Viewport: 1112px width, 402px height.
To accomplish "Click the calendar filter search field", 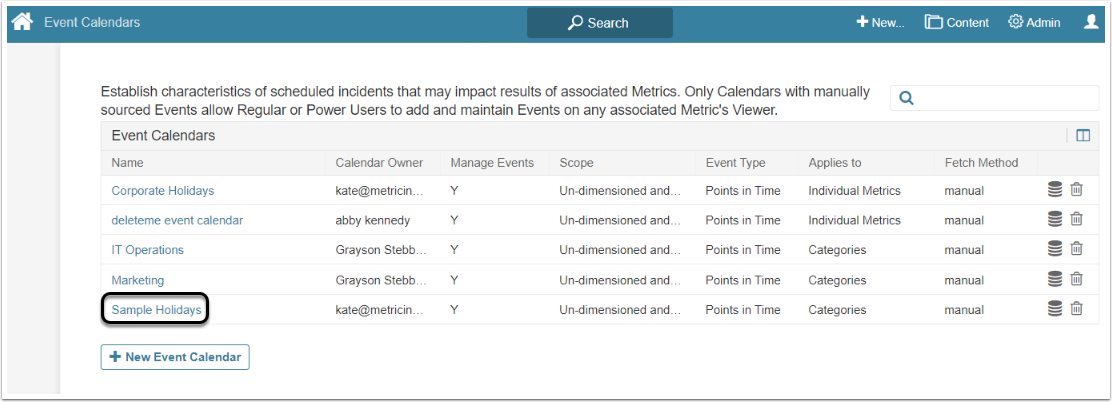I will 1005,98.
